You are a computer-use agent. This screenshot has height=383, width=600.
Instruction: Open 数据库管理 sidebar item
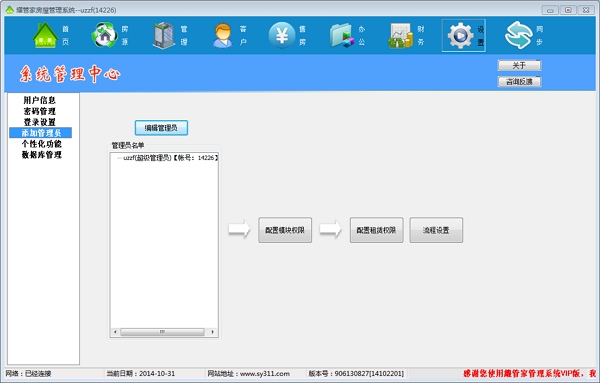tap(41, 155)
